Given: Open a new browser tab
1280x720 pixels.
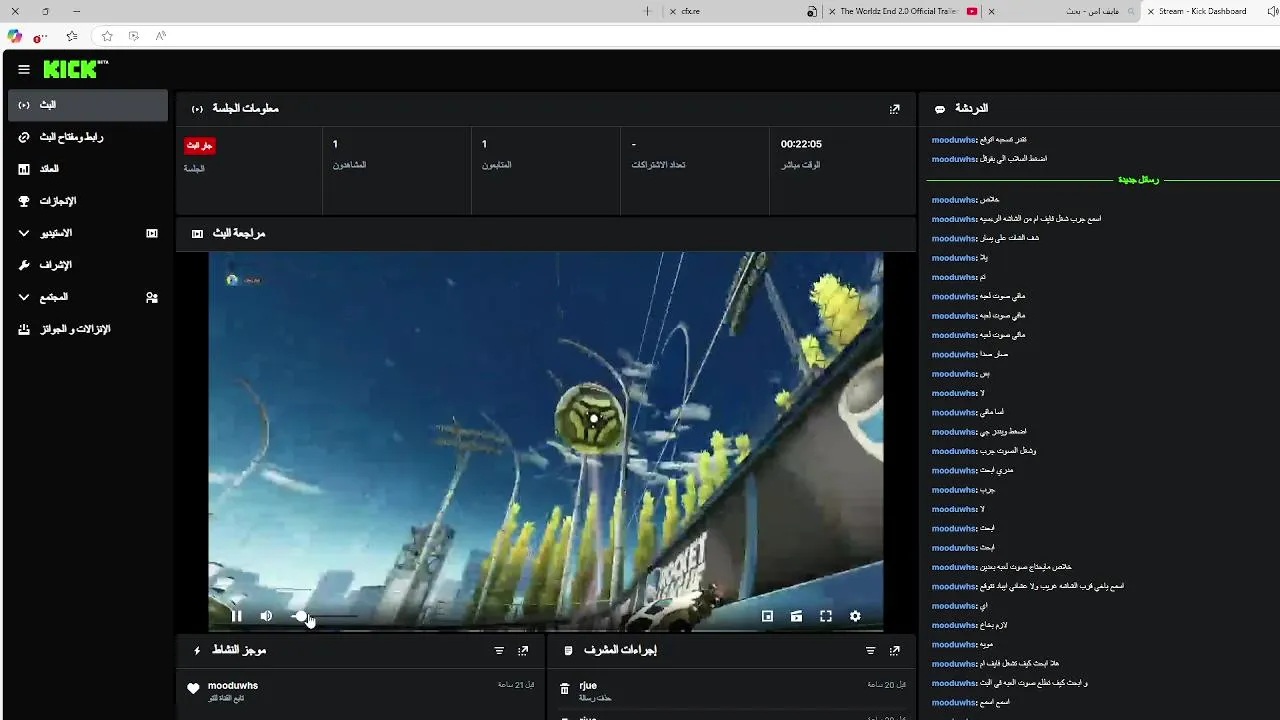Looking at the screenshot, I should click(x=647, y=11).
